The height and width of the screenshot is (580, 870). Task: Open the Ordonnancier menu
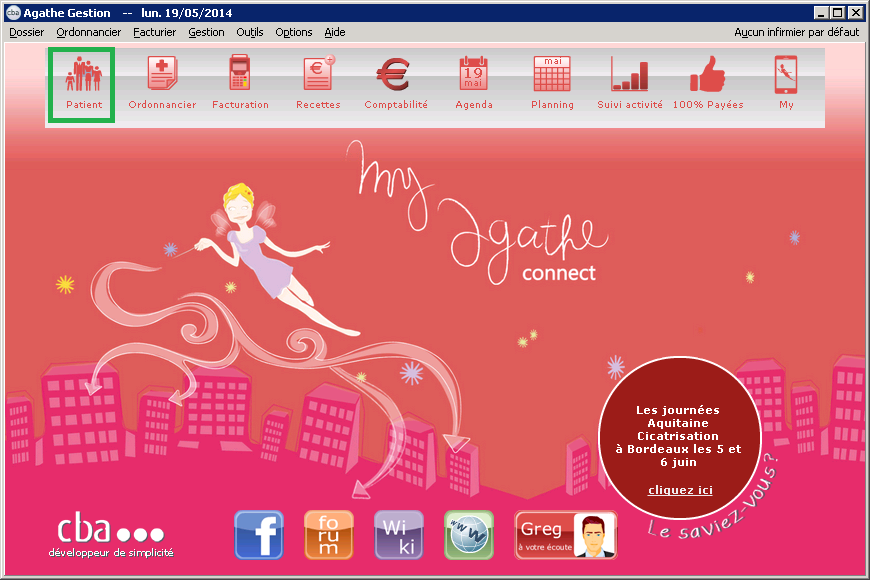pyautogui.click(x=89, y=32)
